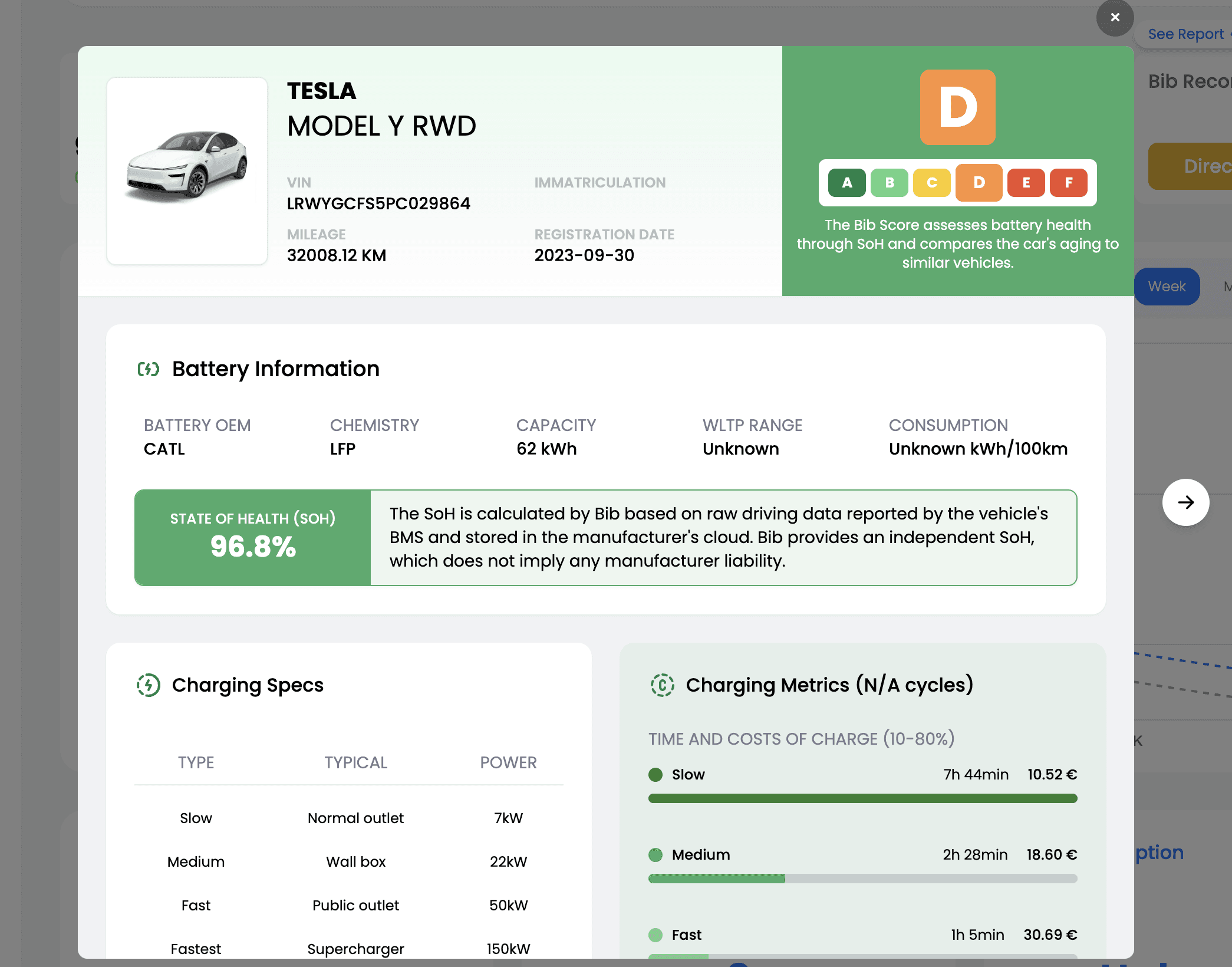The image size is (1232, 967).
Task: Click the State of Health 96.8% box
Action: click(x=253, y=537)
